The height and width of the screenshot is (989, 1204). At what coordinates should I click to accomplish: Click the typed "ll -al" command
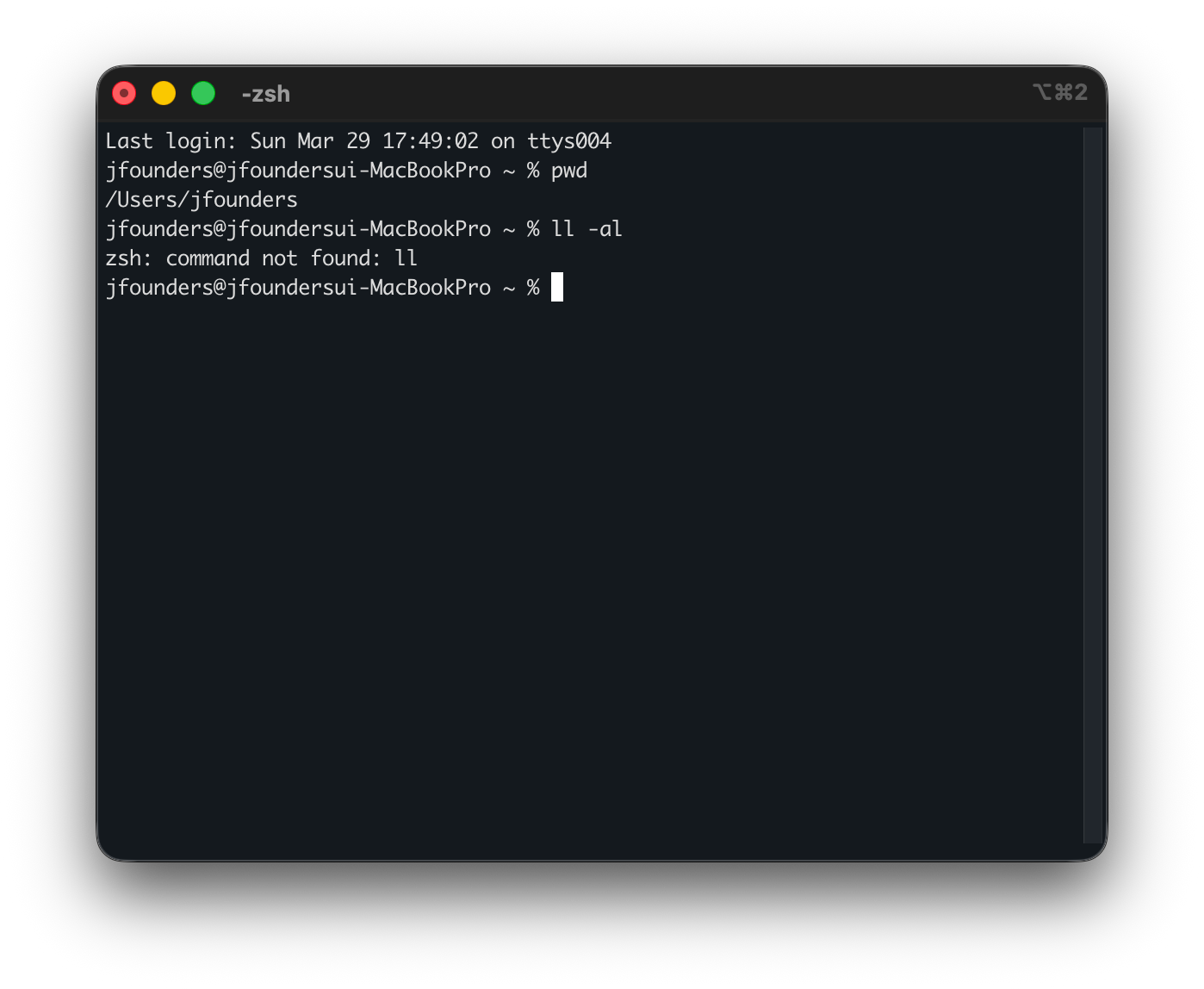tap(586, 229)
